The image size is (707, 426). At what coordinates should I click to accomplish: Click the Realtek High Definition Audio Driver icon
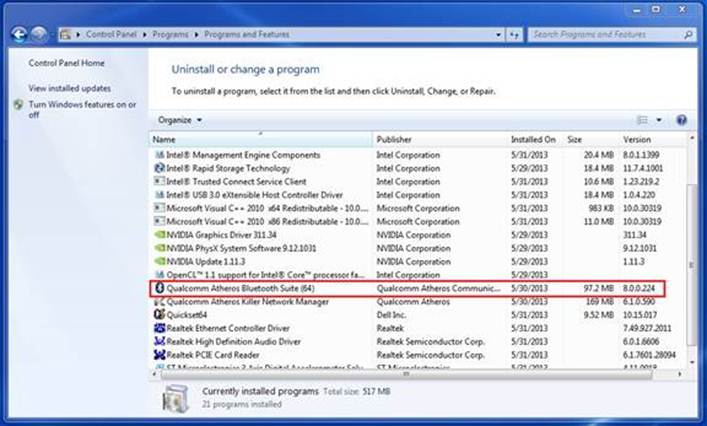pyautogui.click(x=159, y=341)
